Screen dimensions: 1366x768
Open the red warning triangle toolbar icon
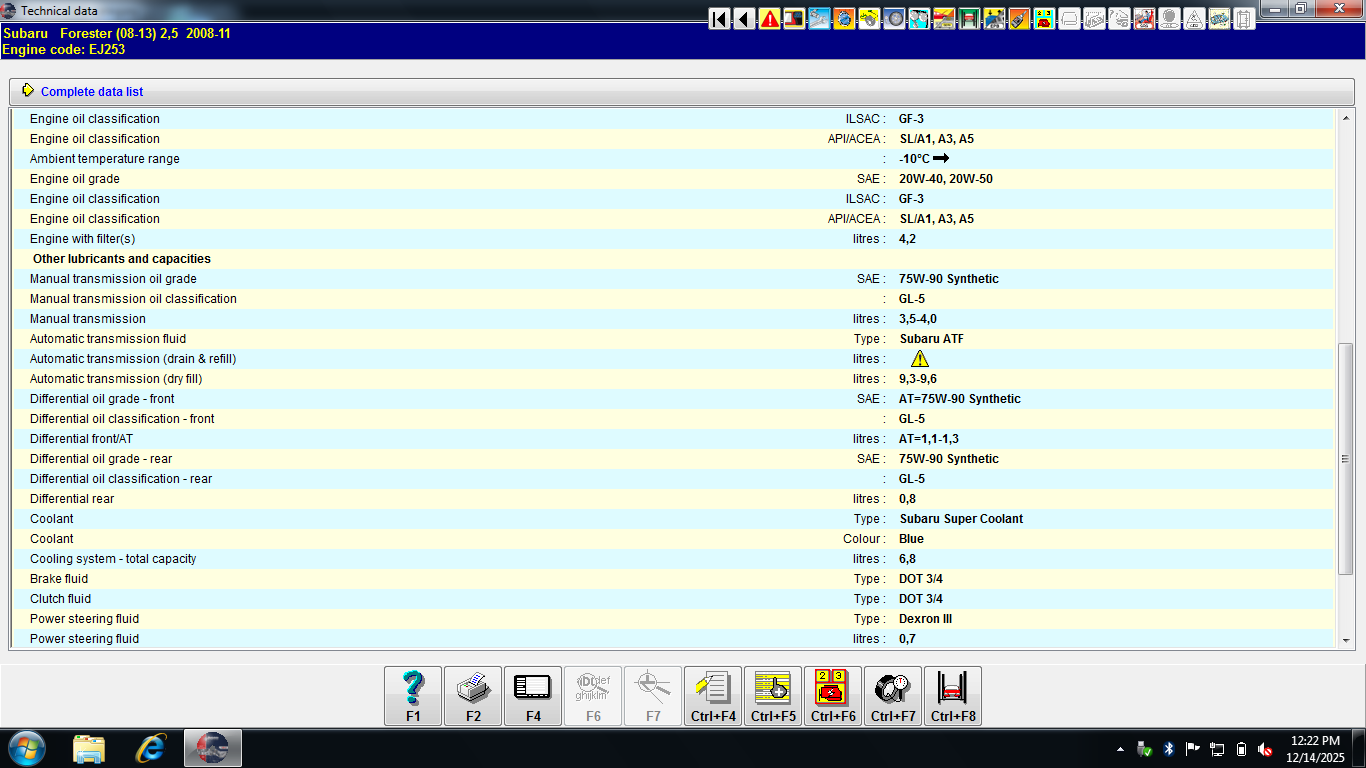pos(770,18)
